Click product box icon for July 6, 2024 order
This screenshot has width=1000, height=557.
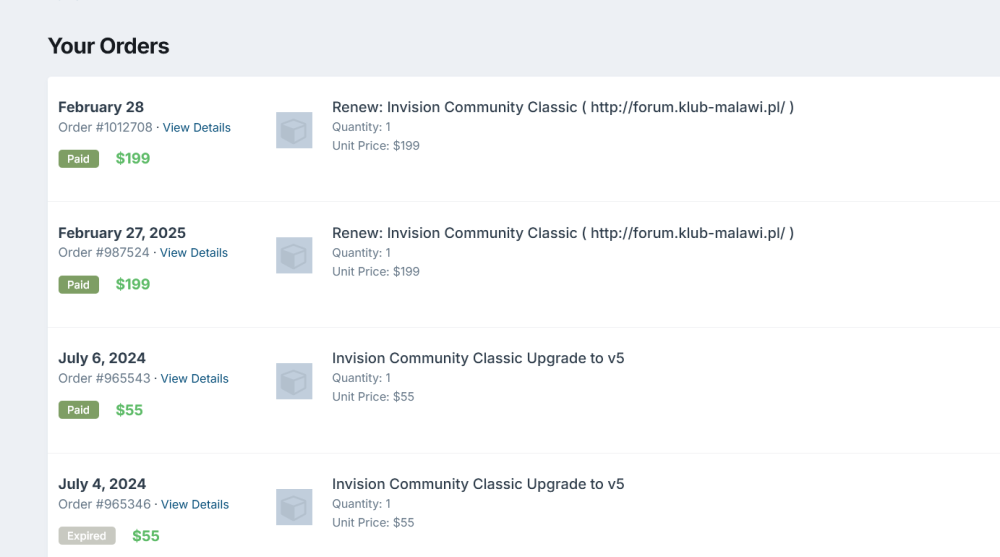(294, 381)
